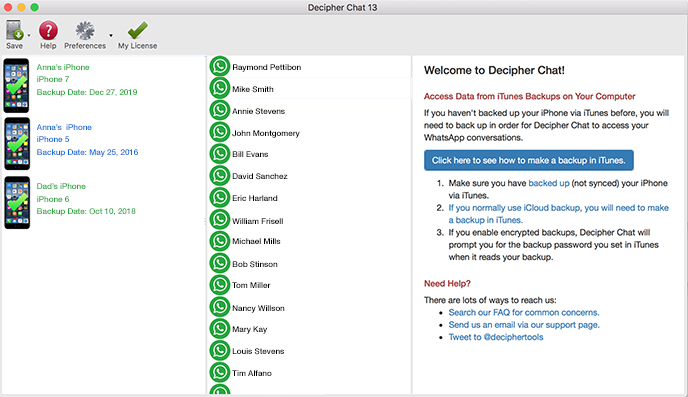The width and height of the screenshot is (688, 397).
Task: Select the William Frisell contact name
Action: [258, 221]
